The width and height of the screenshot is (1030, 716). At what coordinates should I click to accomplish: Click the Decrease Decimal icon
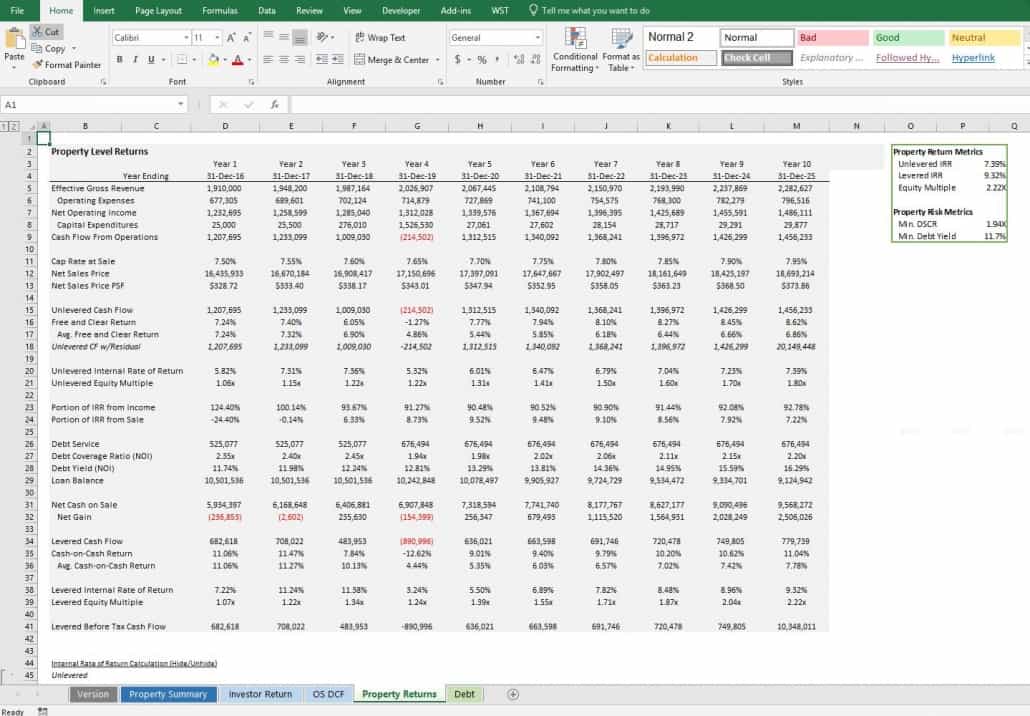(x=535, y=60)
